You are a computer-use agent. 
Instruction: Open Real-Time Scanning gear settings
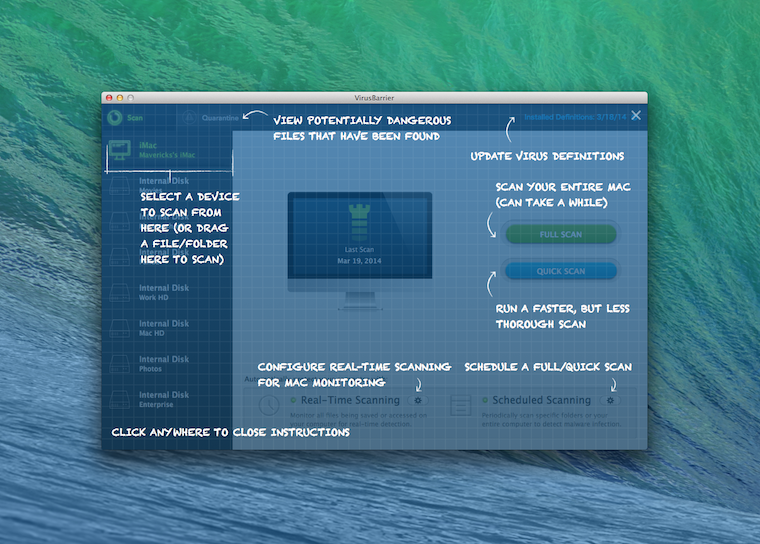click(418, 400)
